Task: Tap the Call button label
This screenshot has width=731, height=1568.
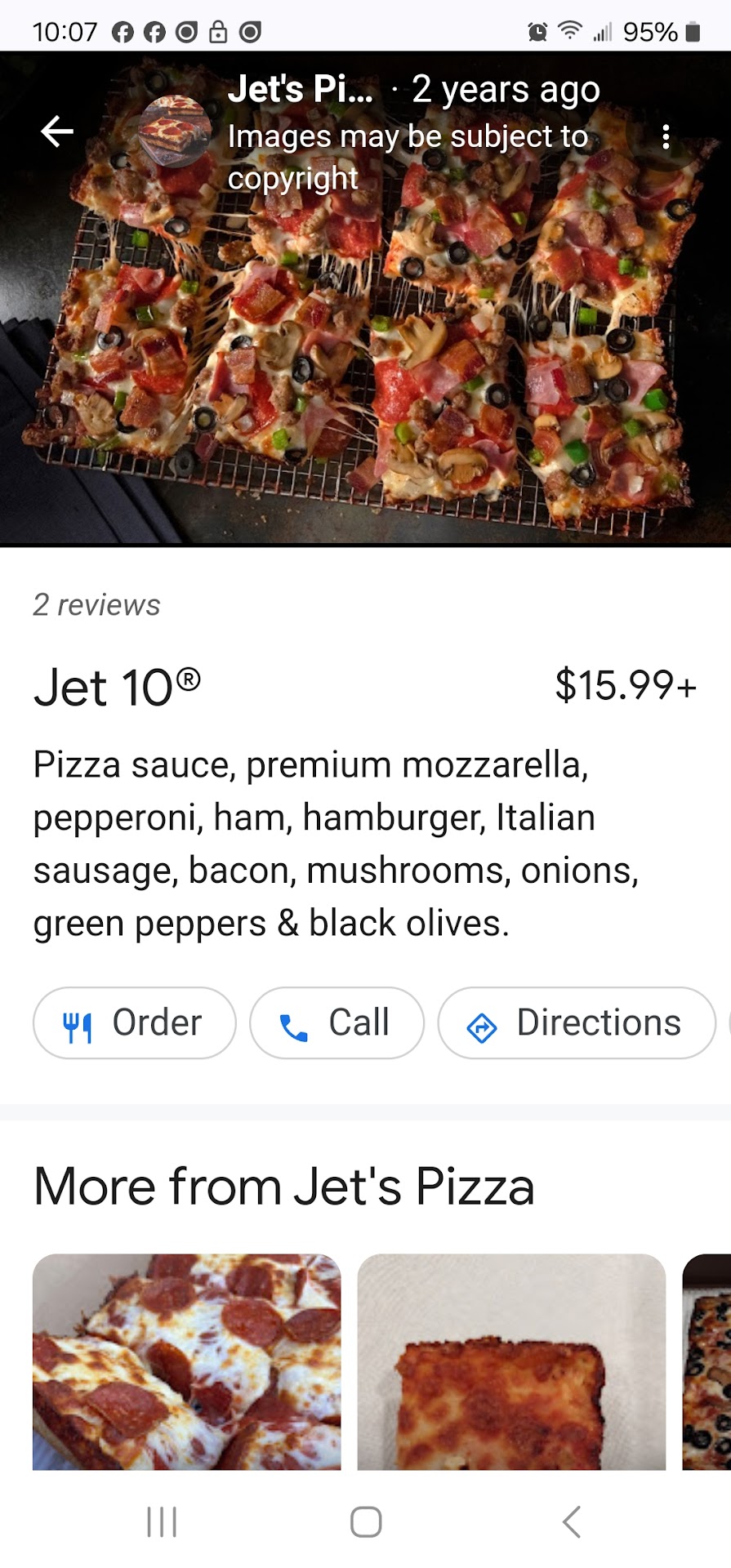Action: 359,1023
